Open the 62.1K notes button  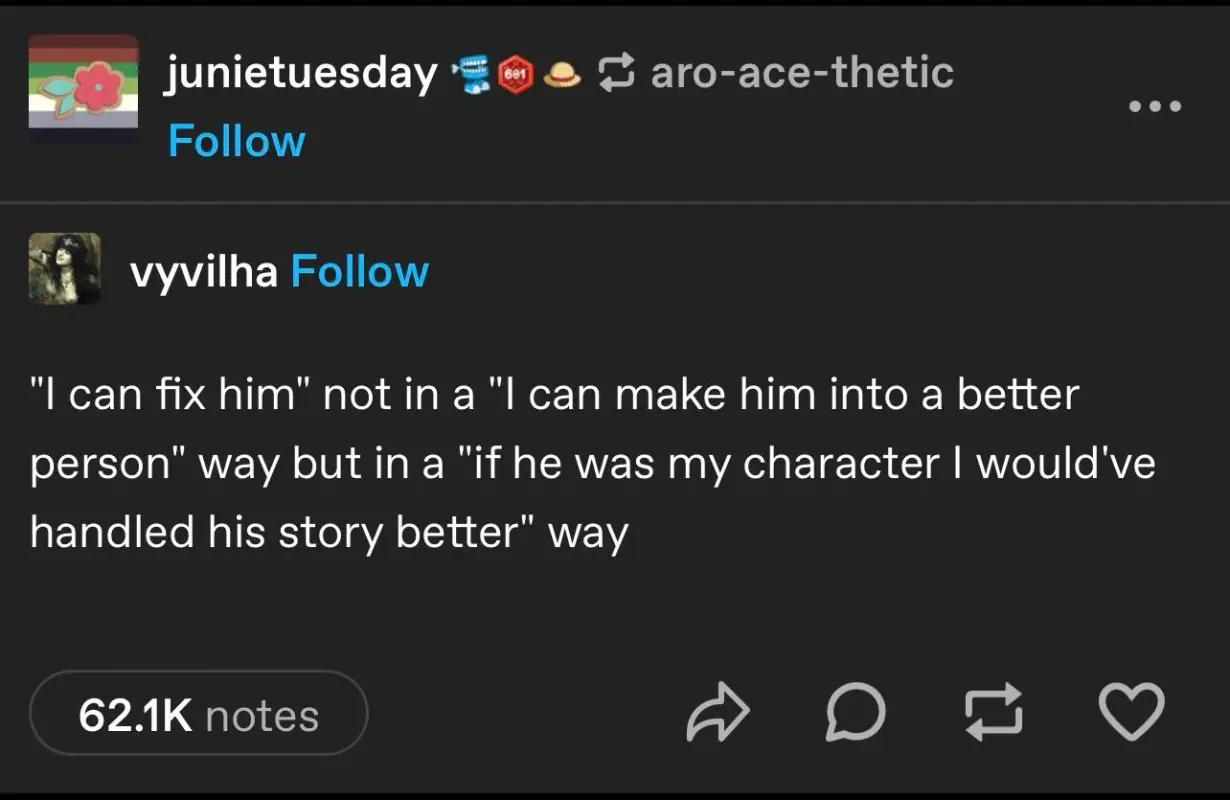199,715
